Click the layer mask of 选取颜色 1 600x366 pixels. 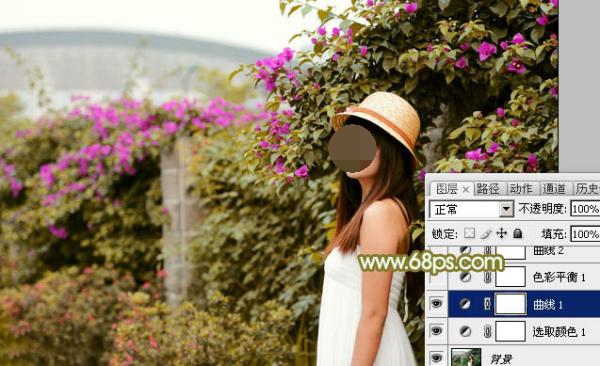coord(510,332)
